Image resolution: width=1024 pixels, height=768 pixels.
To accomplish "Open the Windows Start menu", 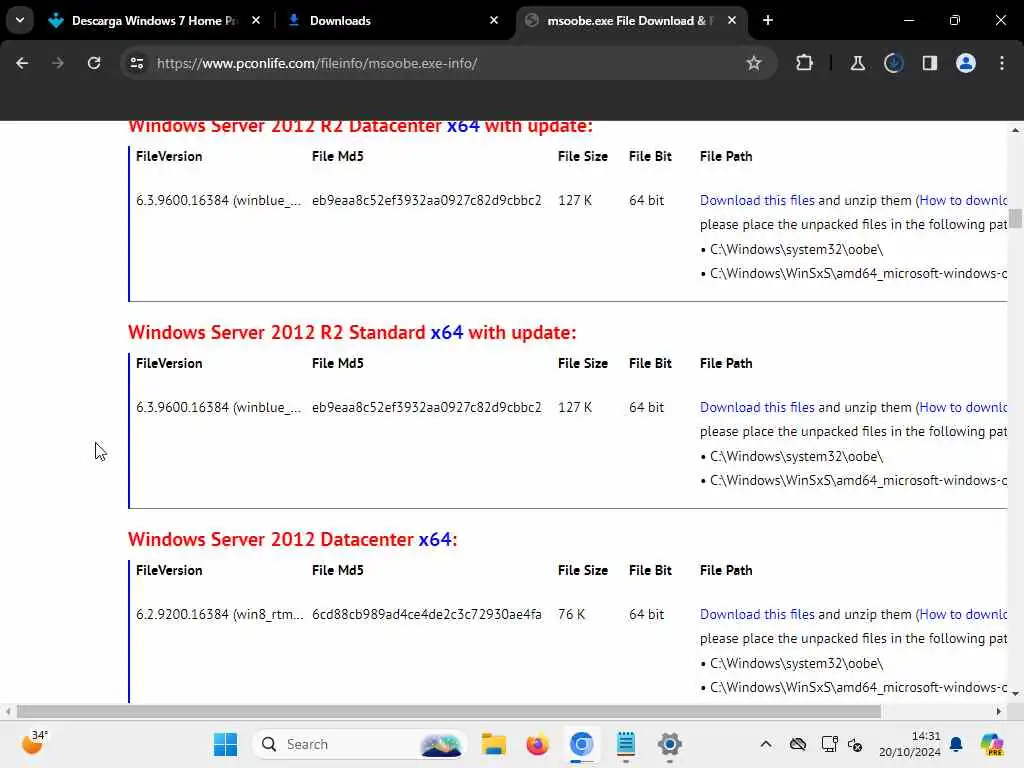I will [225, 744].
